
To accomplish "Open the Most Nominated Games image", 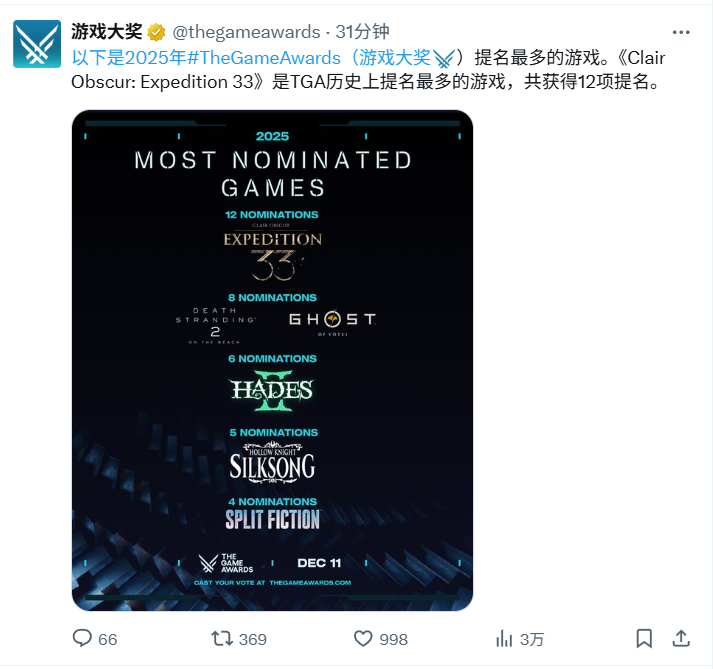I will (272, 360).
